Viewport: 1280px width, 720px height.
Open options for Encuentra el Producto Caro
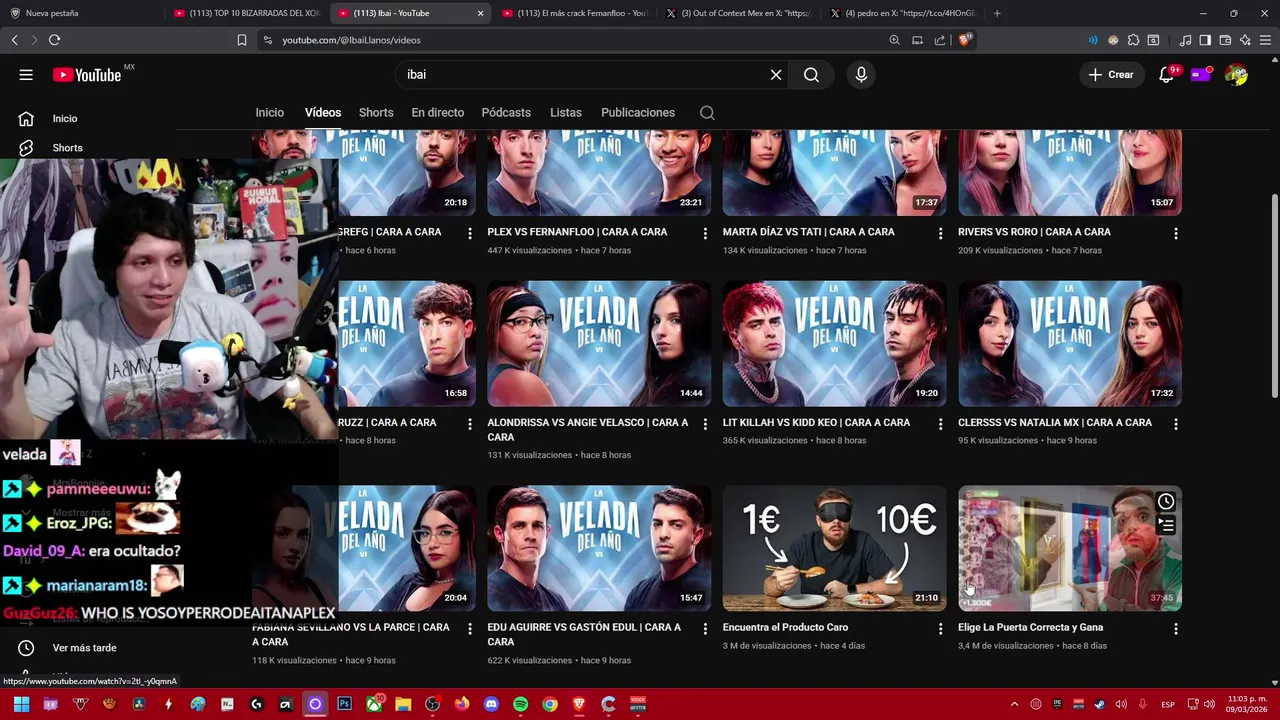[940, 629]
